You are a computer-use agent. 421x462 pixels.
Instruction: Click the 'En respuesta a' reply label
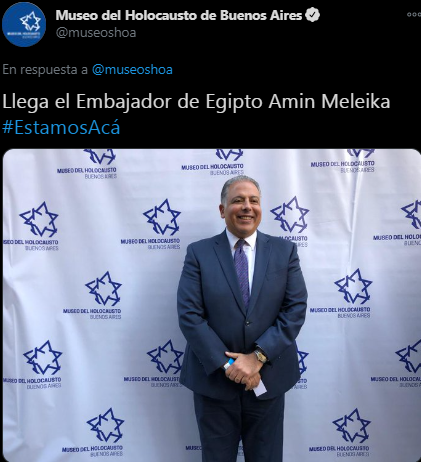tap(45, 70)
